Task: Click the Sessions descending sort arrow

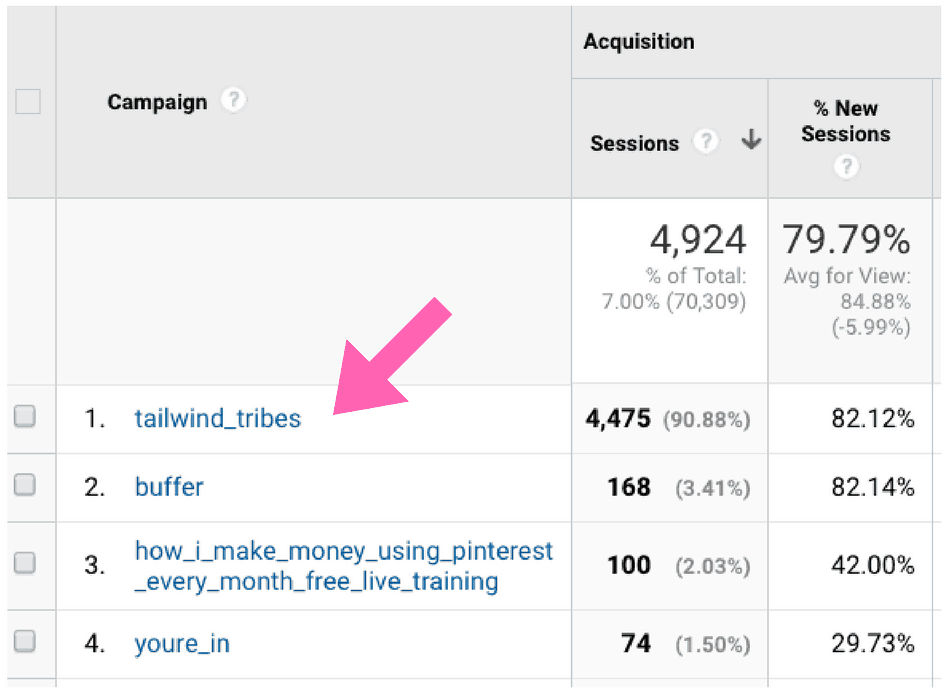Action: pyautogui.click(x=751, y=139)
